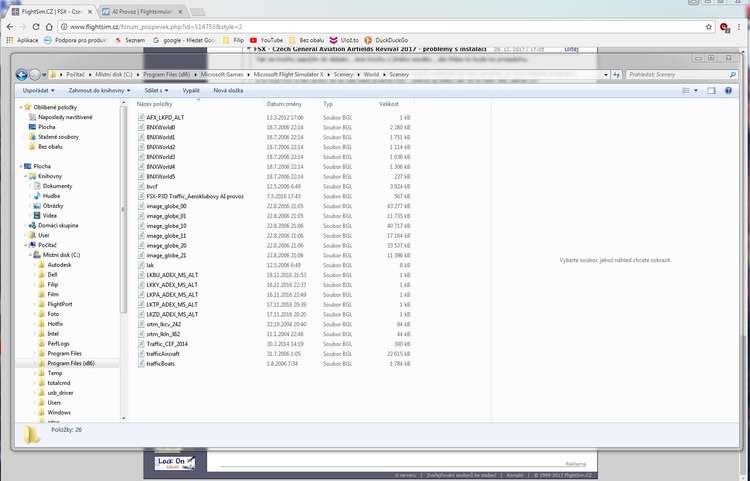Collapse the Počítač tree node

coord(26,245)
